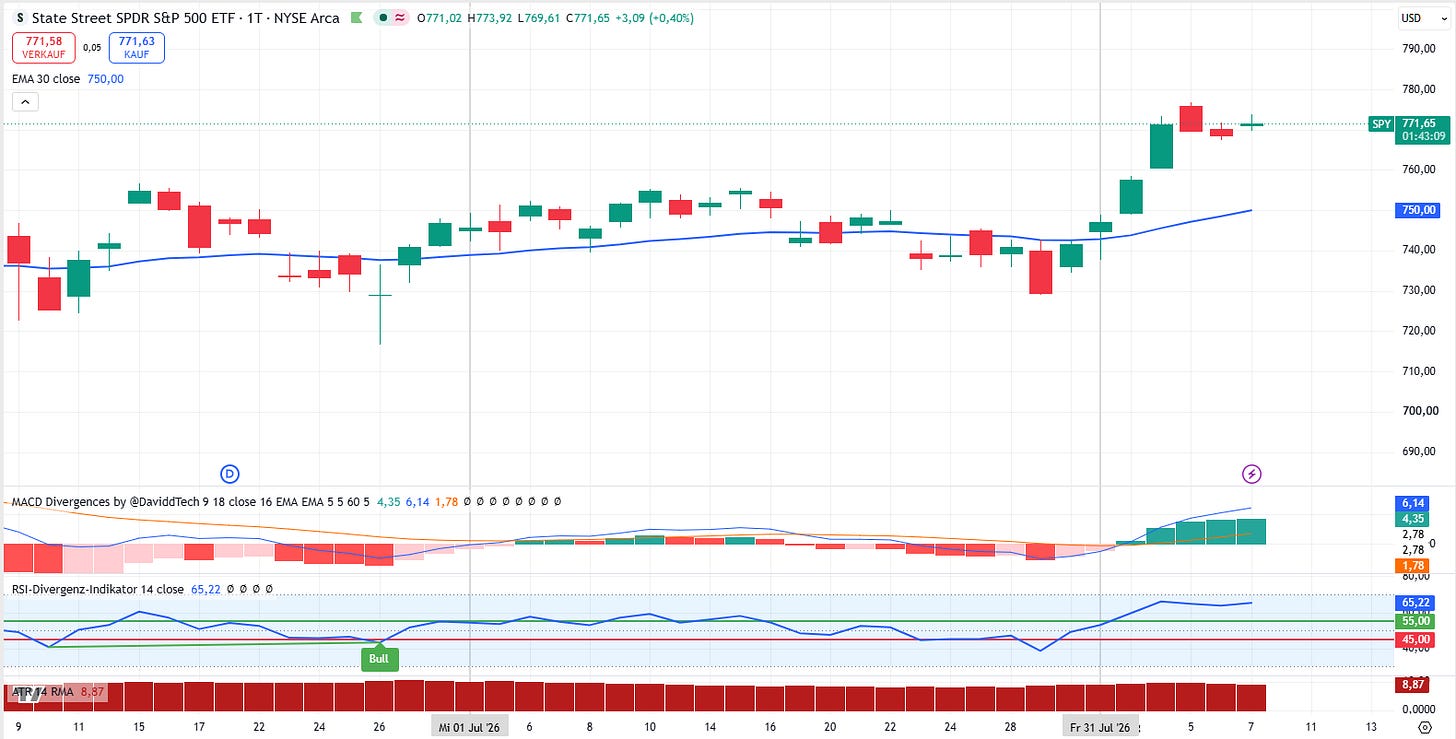Click the 730,00 price scale label

click(x=1420, y=290)
